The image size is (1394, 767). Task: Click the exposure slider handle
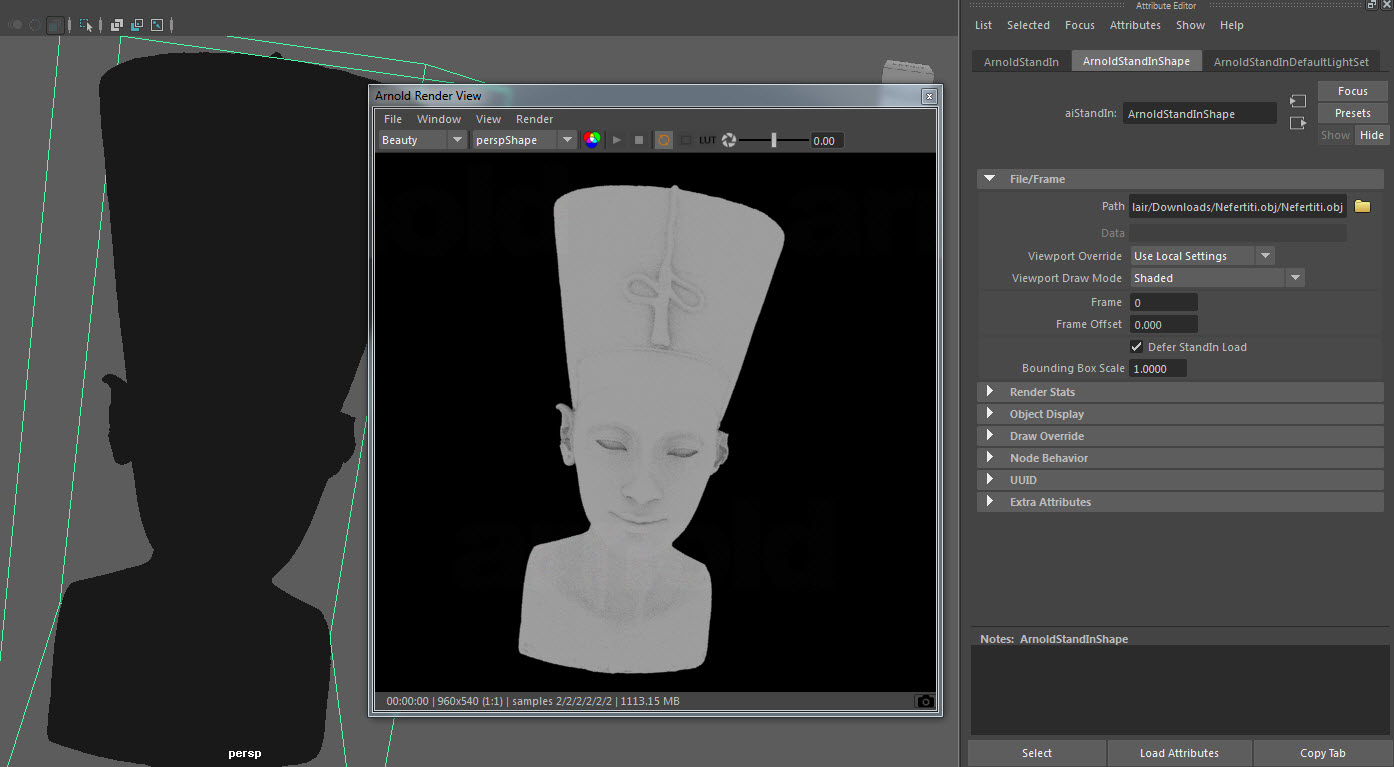pos(774,140)
